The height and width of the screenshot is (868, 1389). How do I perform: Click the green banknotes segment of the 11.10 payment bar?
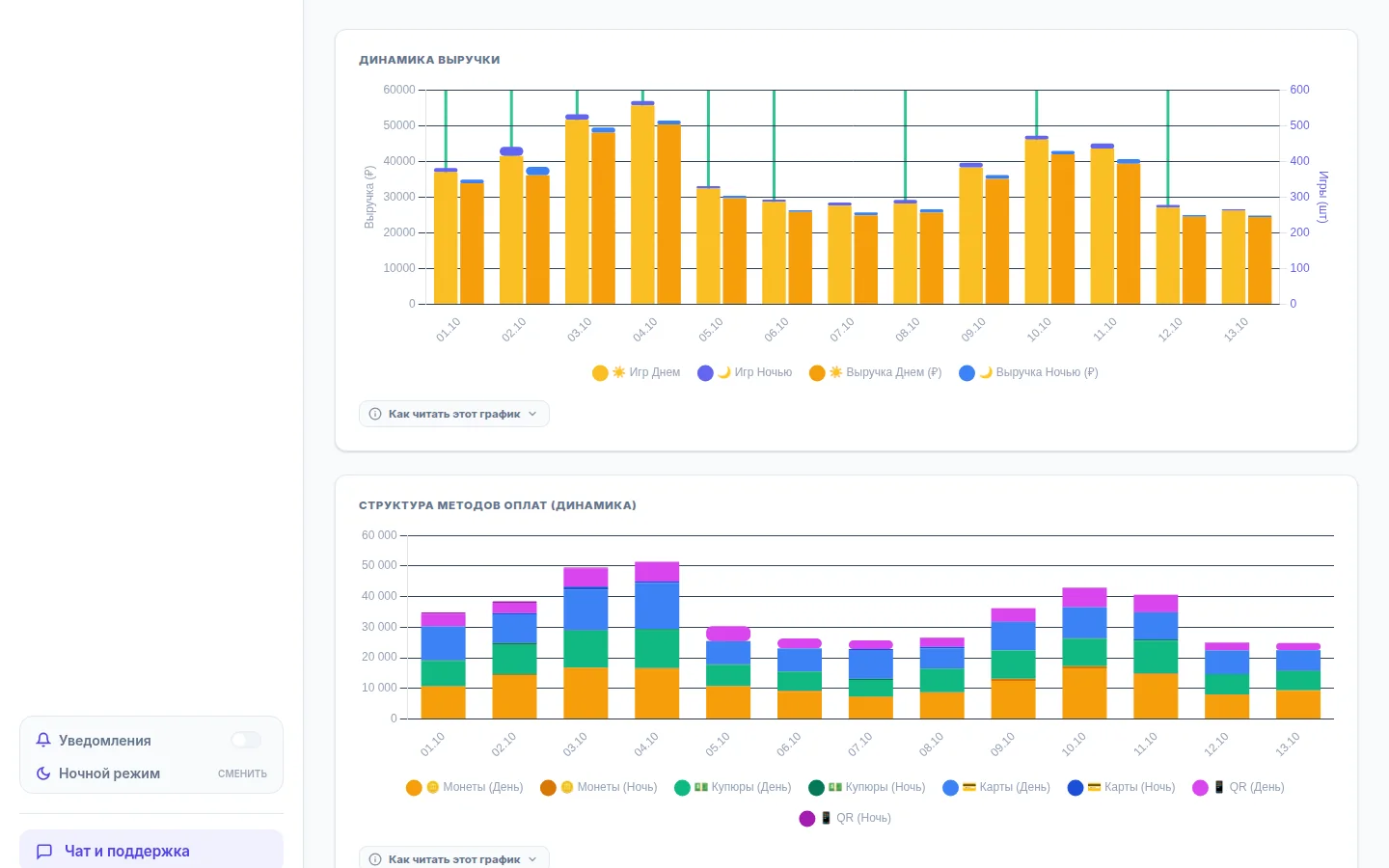1156,657
